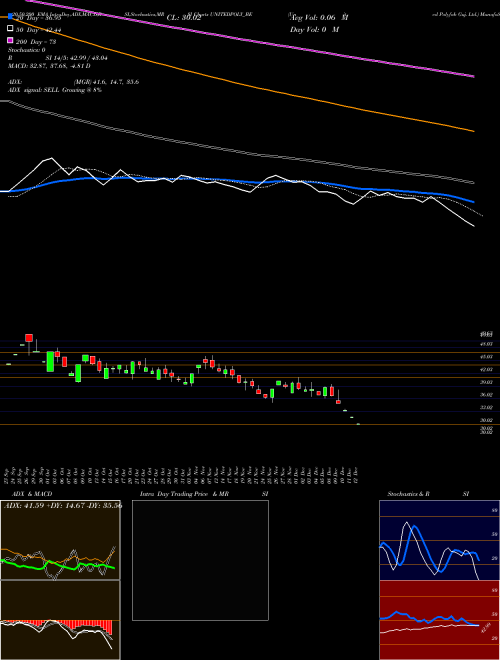The width and height of the screenshot is (500, 660).
Task: Click the 'ADX: 41.59 +DY: 14.67' readout
Action: pos(47,505)
